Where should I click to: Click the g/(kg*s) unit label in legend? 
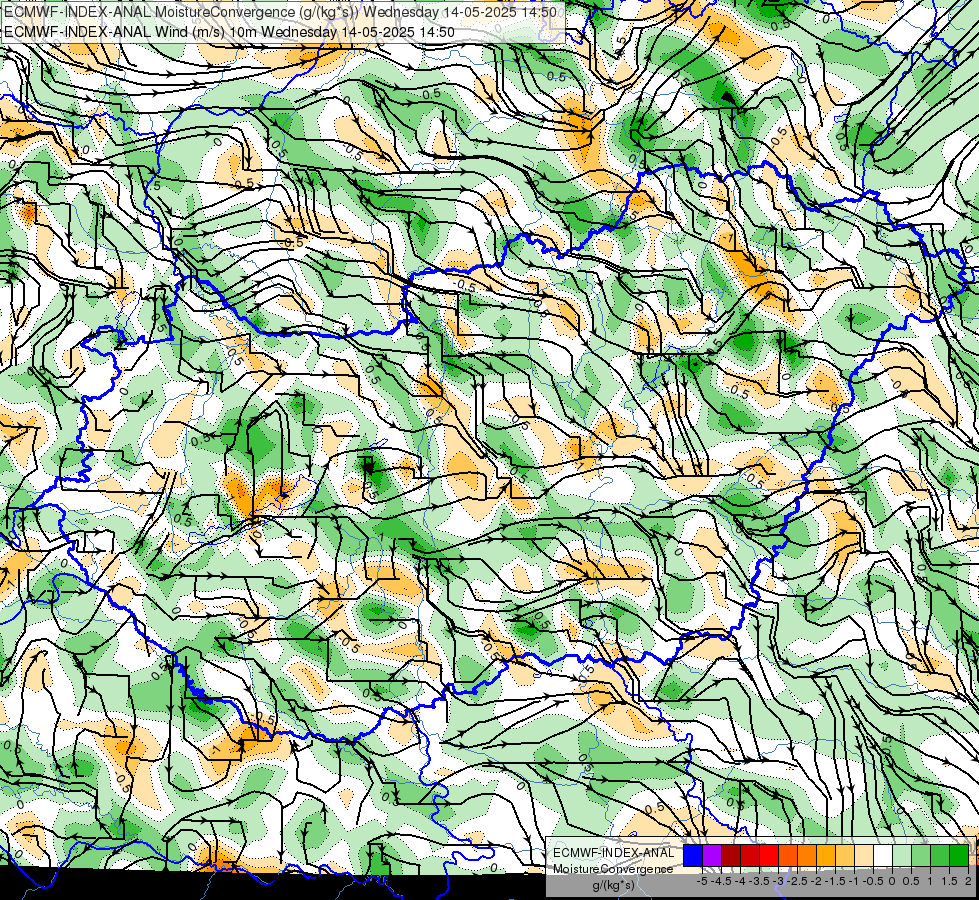pyautogui.click(x=614, y=886)
